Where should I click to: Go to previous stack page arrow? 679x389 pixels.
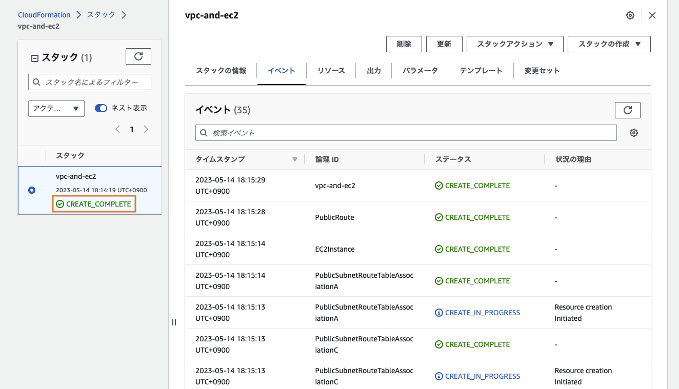pos(117,129)
